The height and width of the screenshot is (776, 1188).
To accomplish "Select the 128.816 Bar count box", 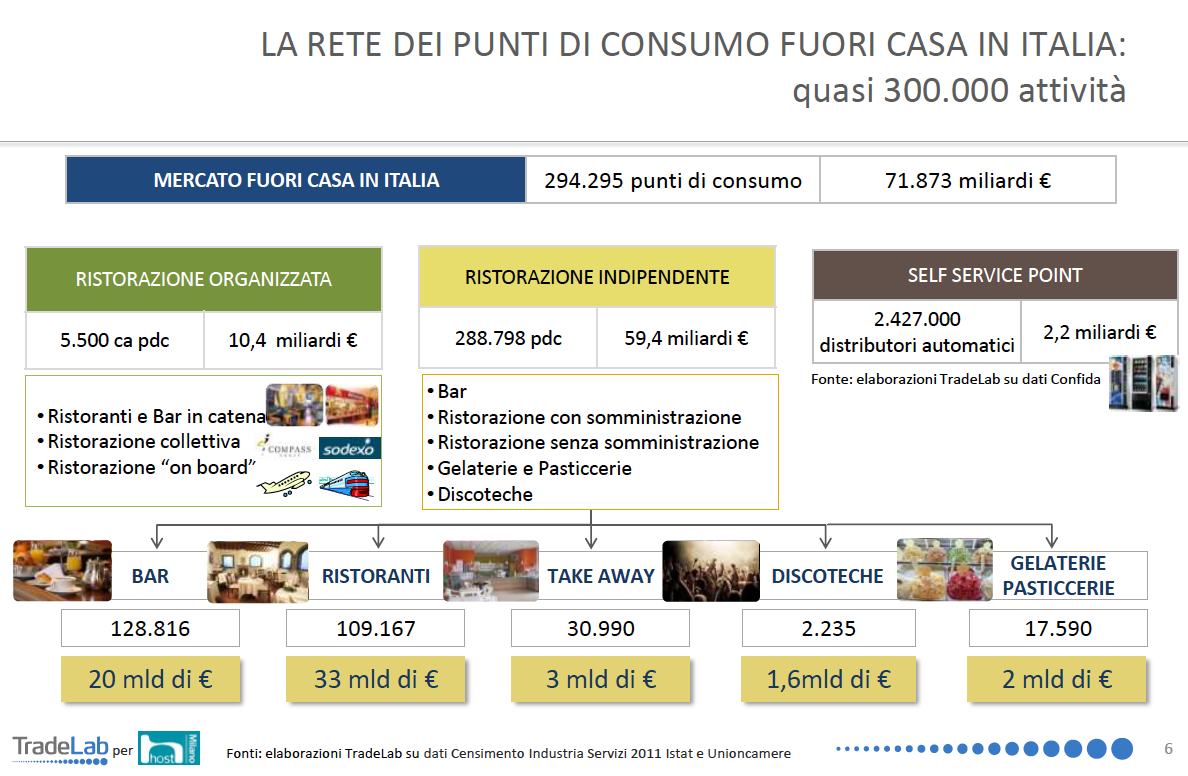I will point(150,629).
